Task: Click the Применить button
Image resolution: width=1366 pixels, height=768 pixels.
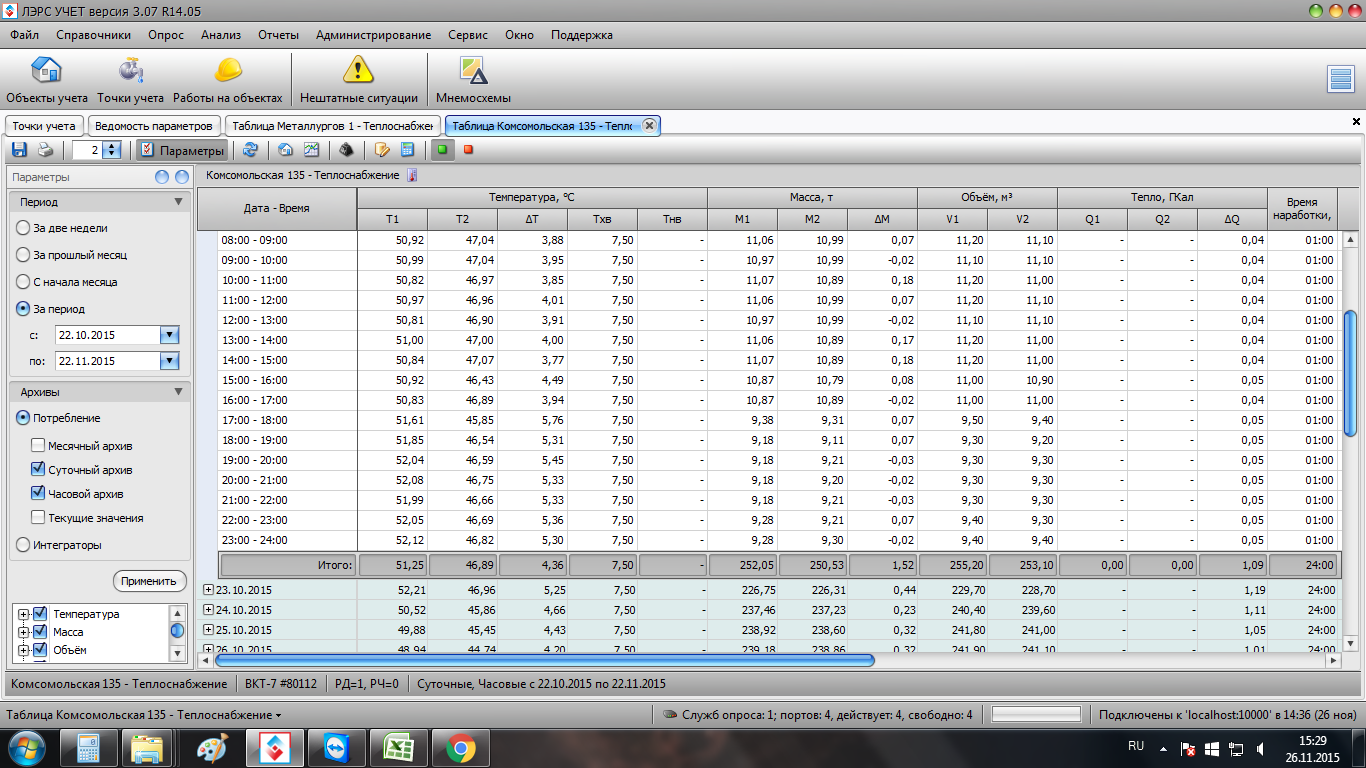Action: tap(149, 581)
